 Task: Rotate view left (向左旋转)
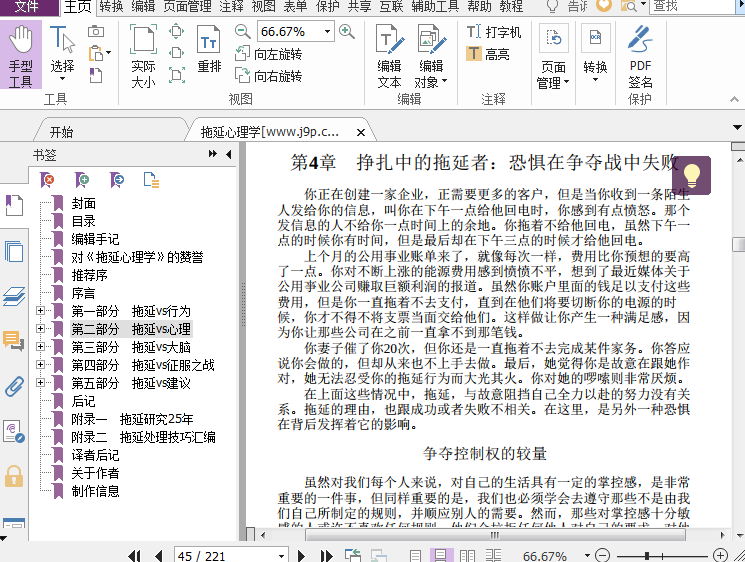pos(268,54)
